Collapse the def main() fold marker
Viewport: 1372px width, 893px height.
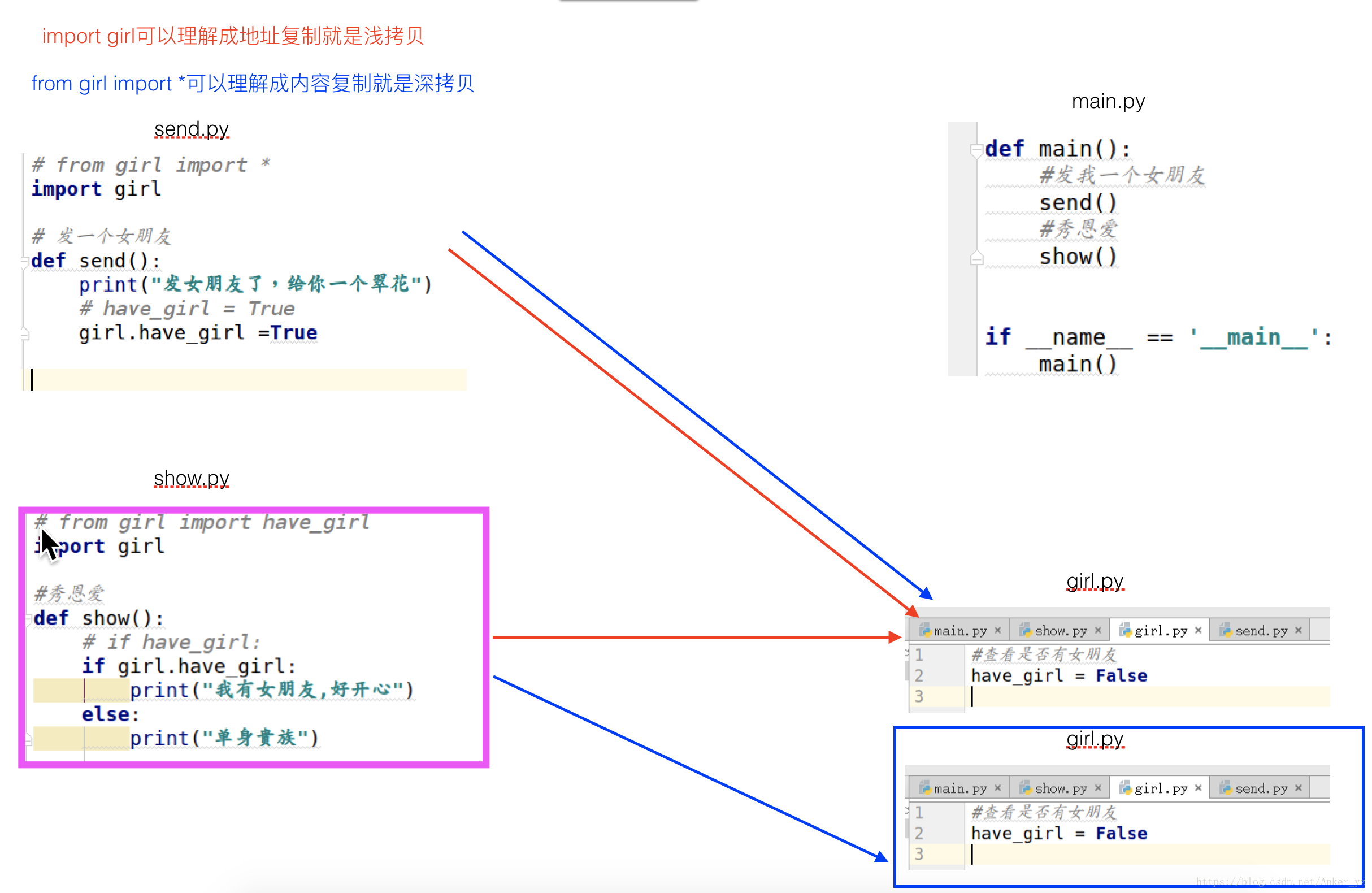(976, 150)
